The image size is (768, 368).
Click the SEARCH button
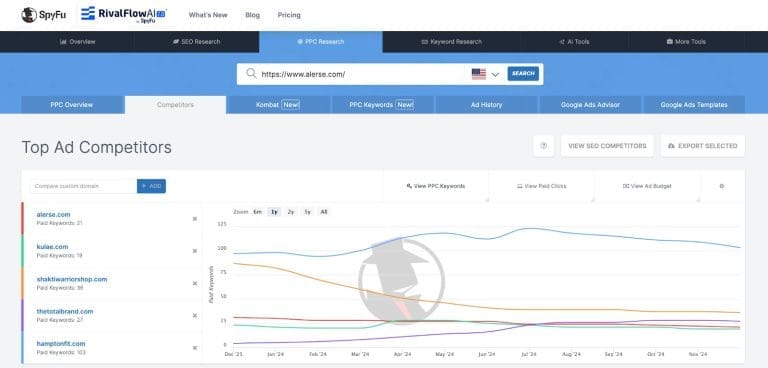point(523,74)
